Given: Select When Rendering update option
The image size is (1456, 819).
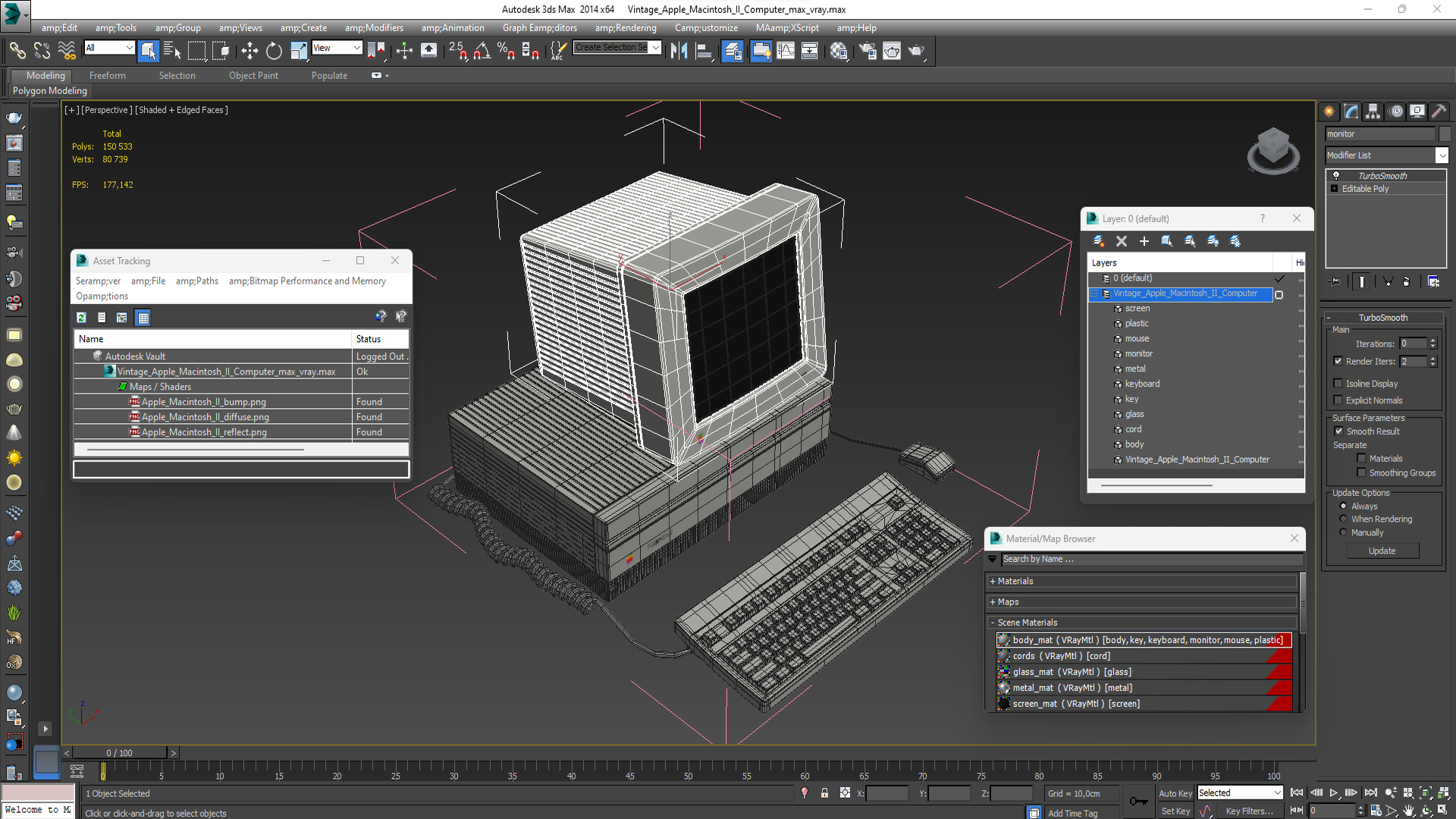Looking at the screenshot, I should (1343, 519).
